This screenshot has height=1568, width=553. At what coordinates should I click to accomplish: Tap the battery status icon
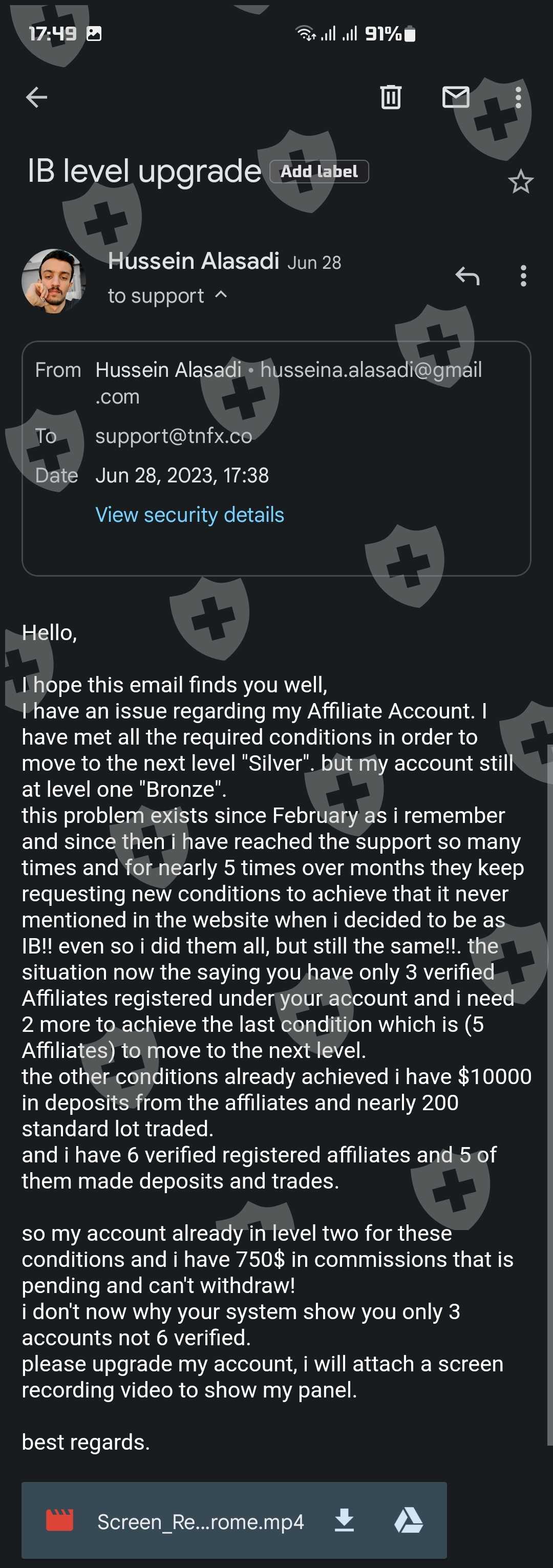coord(410,33)
